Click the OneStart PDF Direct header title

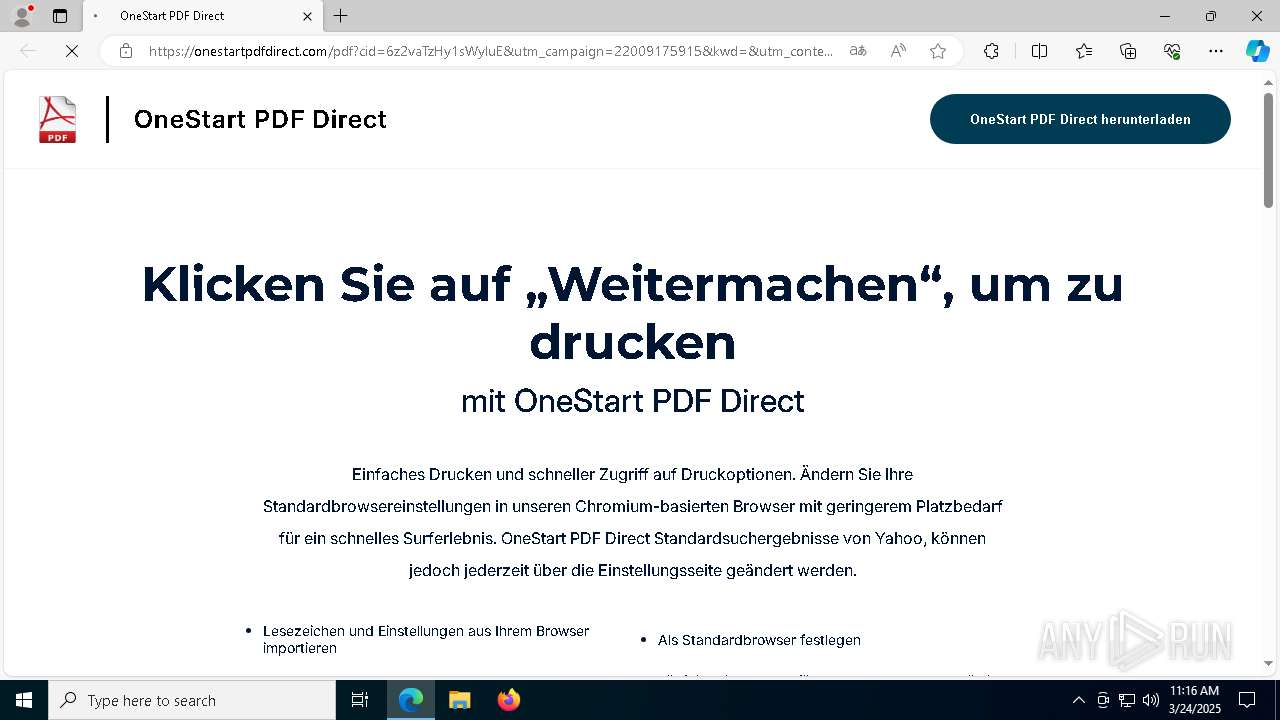pos(260,119)
